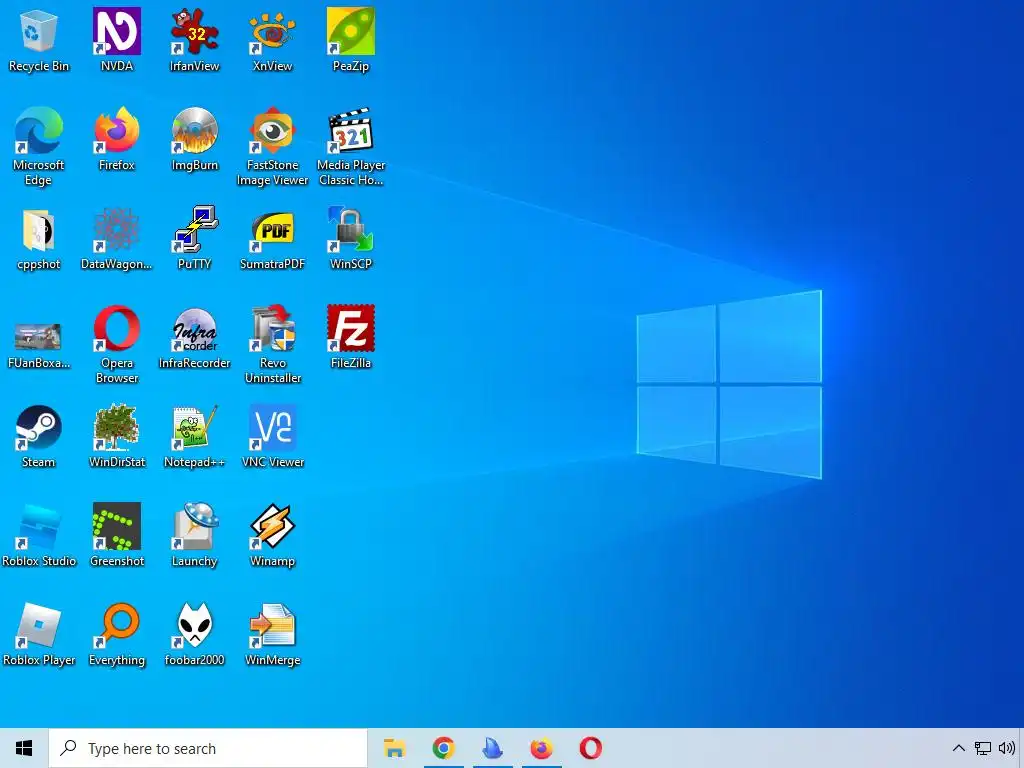Show hidden system tray icons
The image size is (1024, 768).
coord(958,748)
